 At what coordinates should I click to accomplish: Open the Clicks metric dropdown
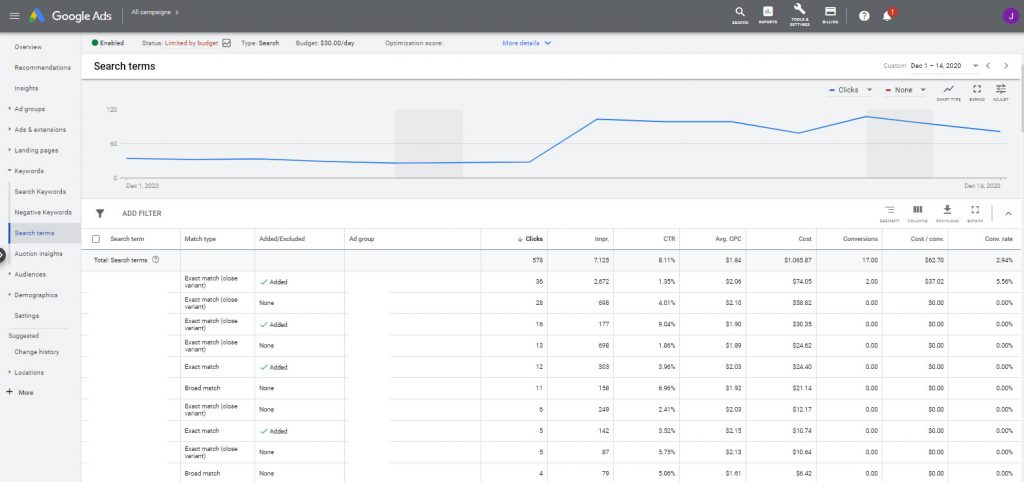pos(850,90)
